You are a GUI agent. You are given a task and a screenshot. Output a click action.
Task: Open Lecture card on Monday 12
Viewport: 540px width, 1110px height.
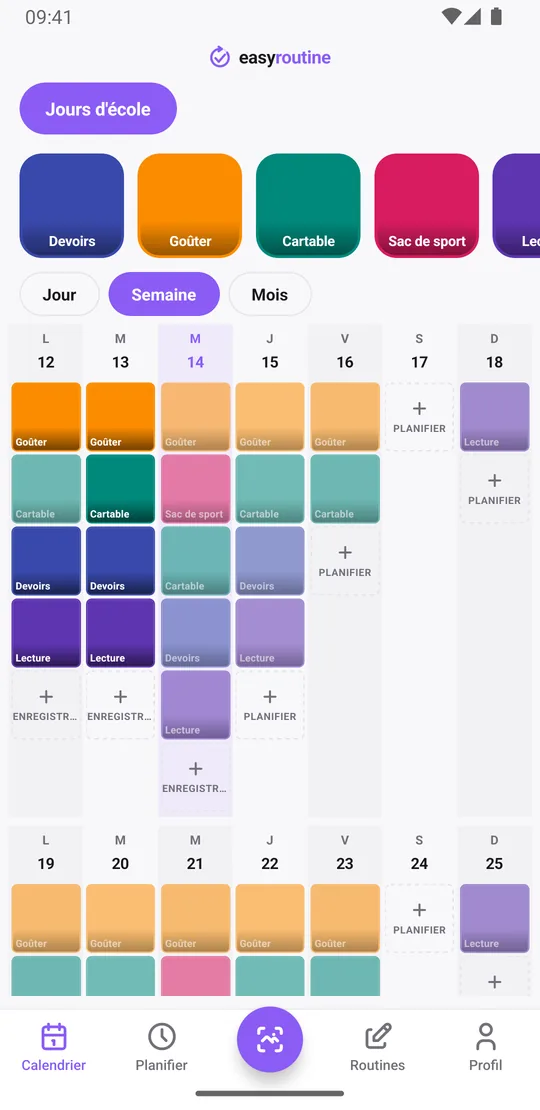tap(46, 633)
